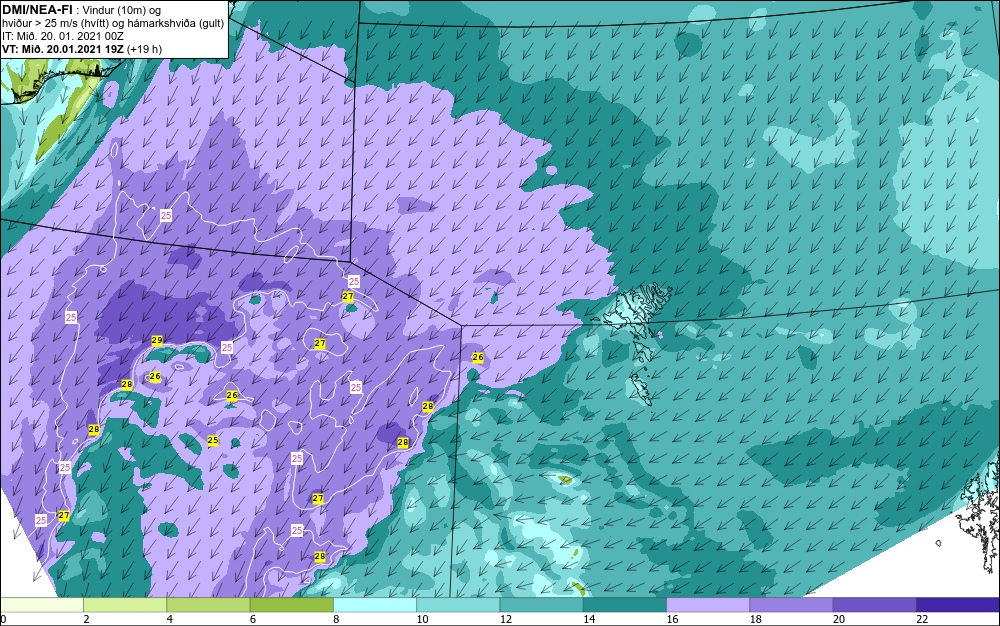Select the lavender 16–18 m/s legend swatch
Screen dimensions: 1000x626
click(x=708, y=604)
